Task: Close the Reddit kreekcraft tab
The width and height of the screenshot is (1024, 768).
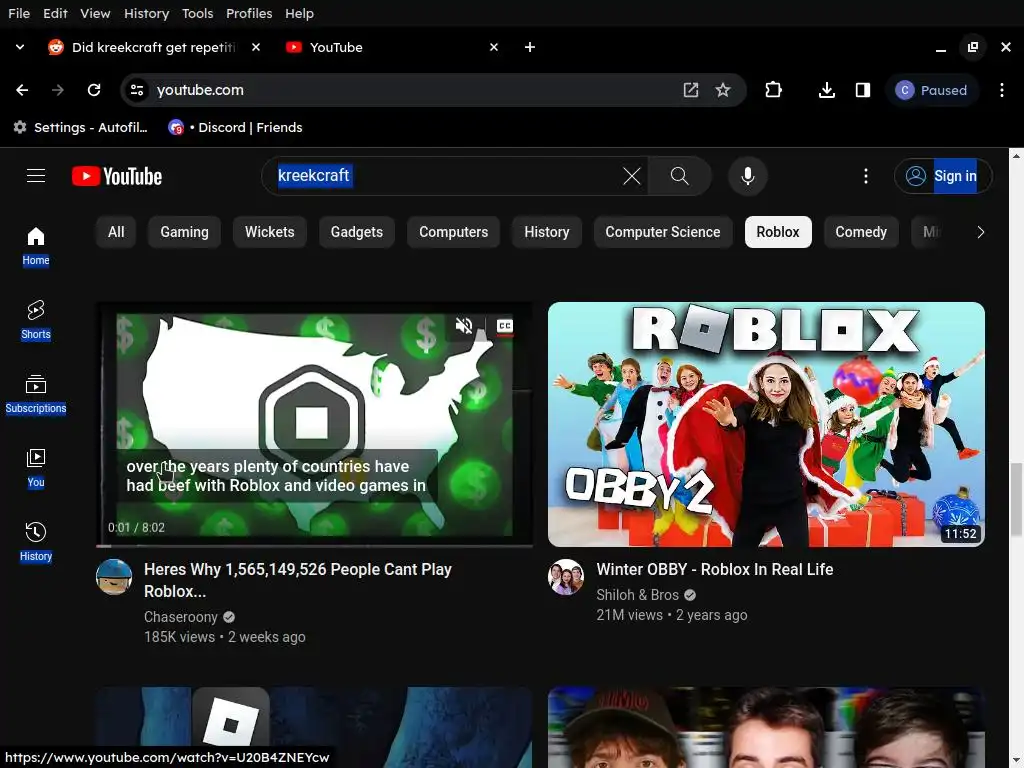Action: point(256,47)
